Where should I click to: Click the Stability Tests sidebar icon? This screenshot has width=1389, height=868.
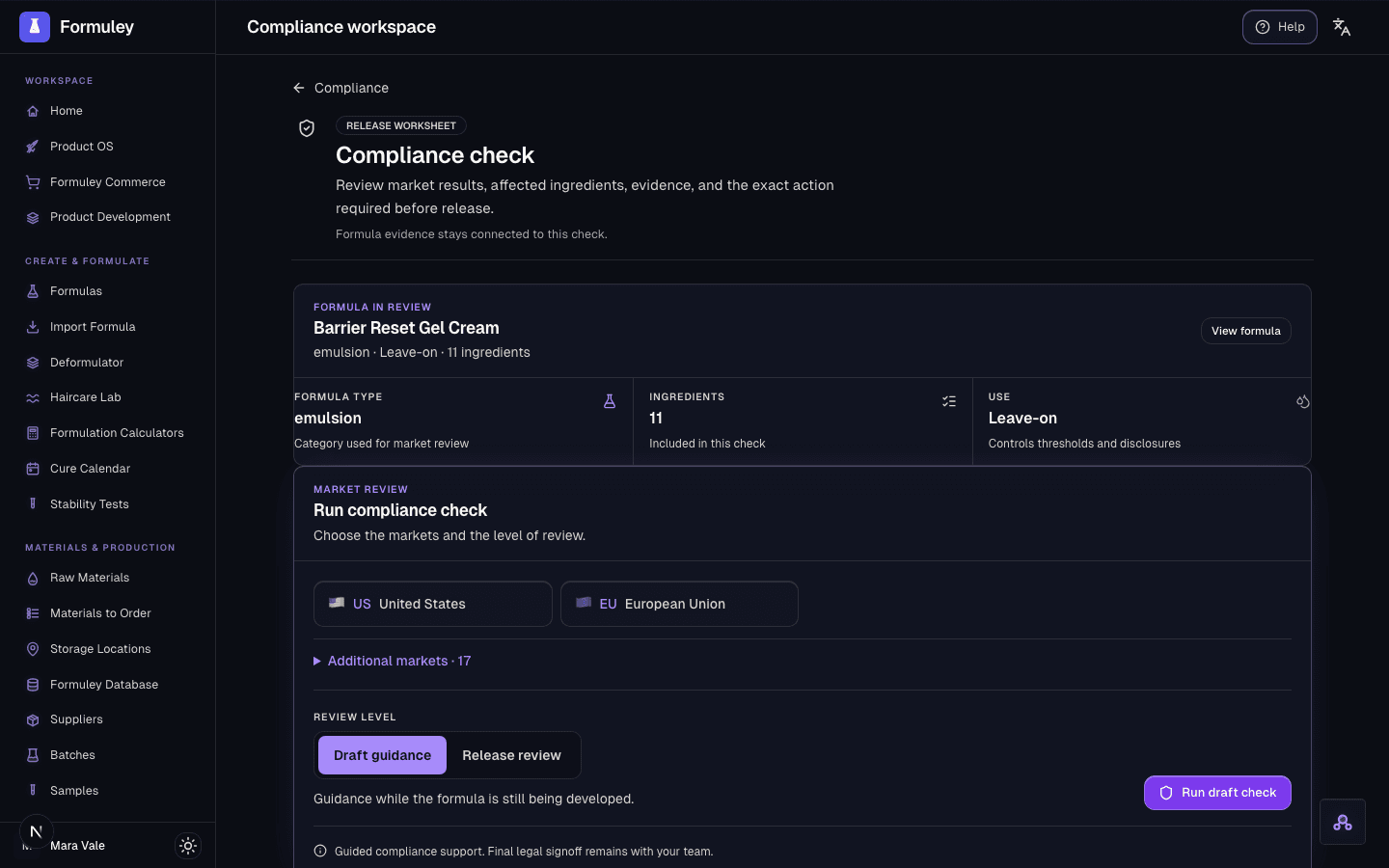tap(33, 504)
